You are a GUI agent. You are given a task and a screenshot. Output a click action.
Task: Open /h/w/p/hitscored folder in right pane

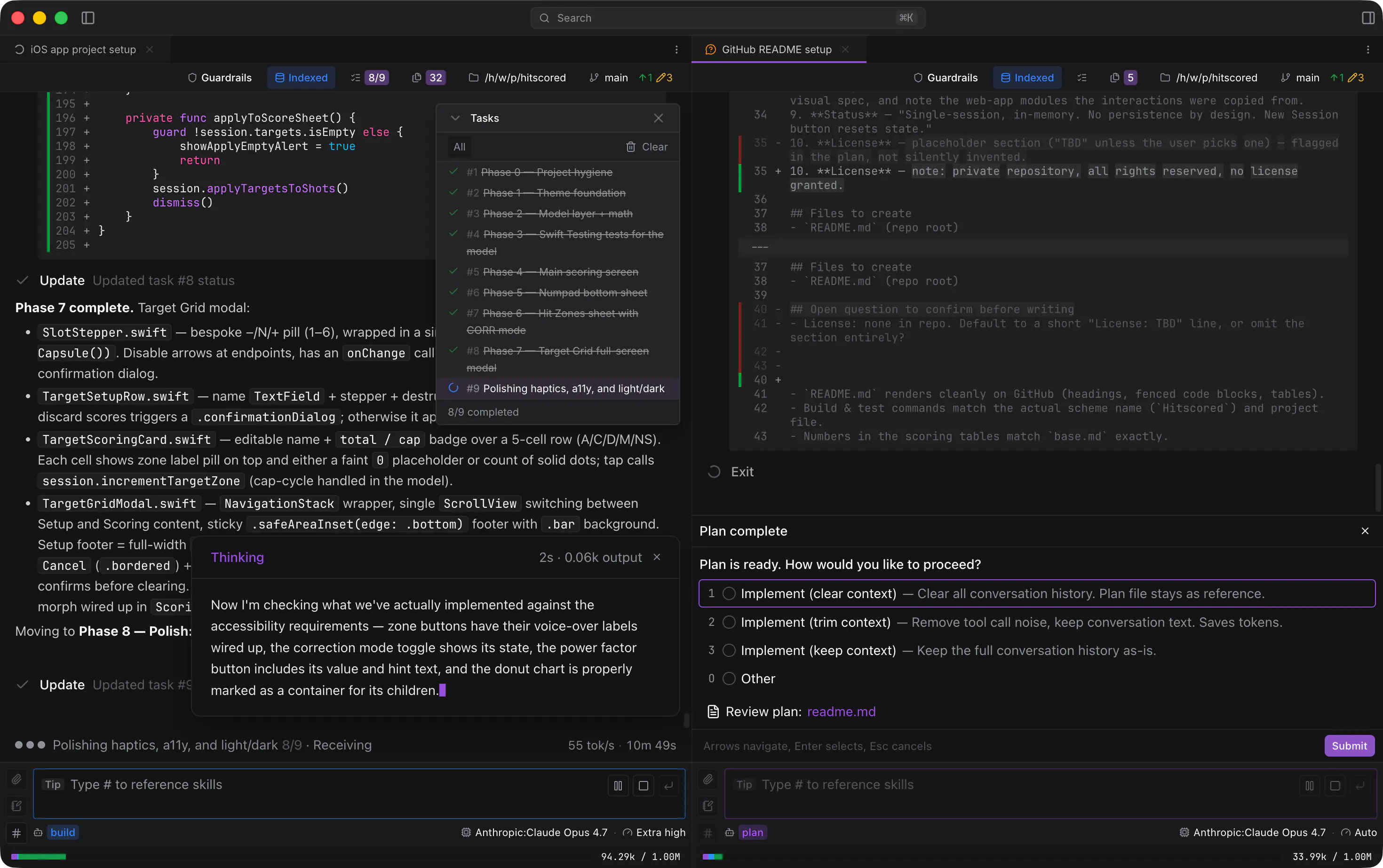1209,78
